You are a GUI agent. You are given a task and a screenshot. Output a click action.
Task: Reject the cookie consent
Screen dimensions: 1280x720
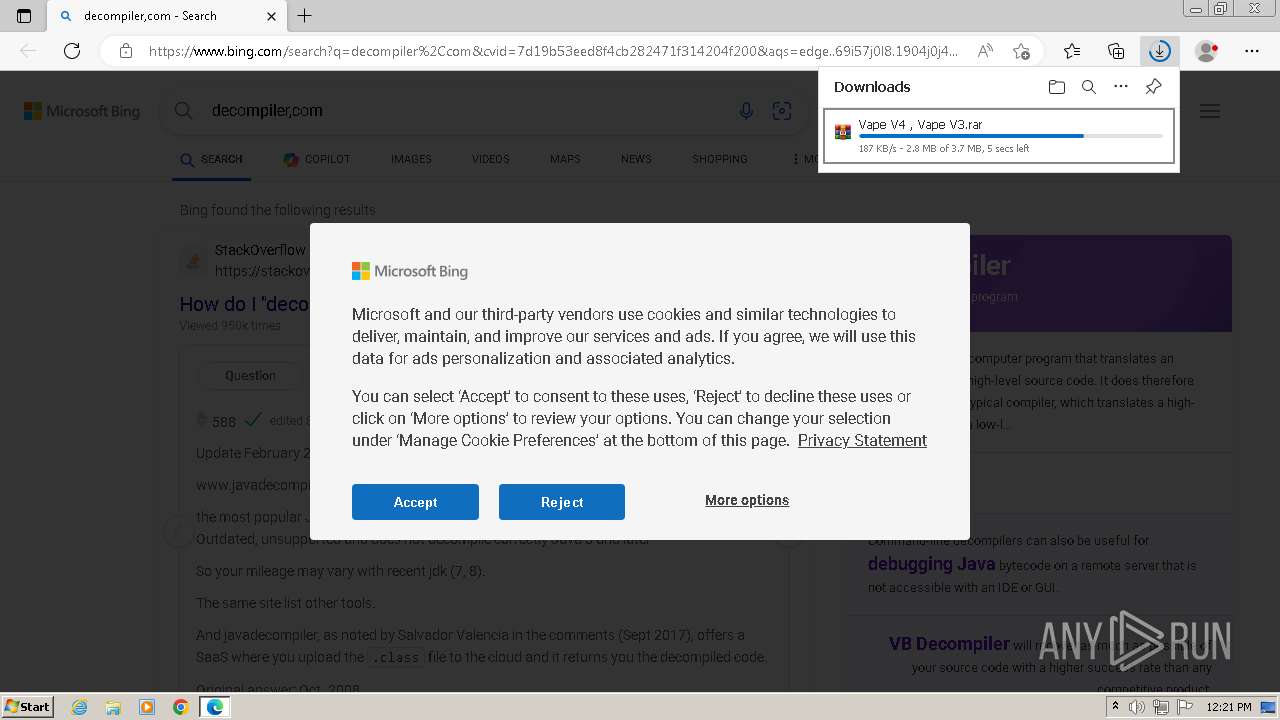point(562,502)
